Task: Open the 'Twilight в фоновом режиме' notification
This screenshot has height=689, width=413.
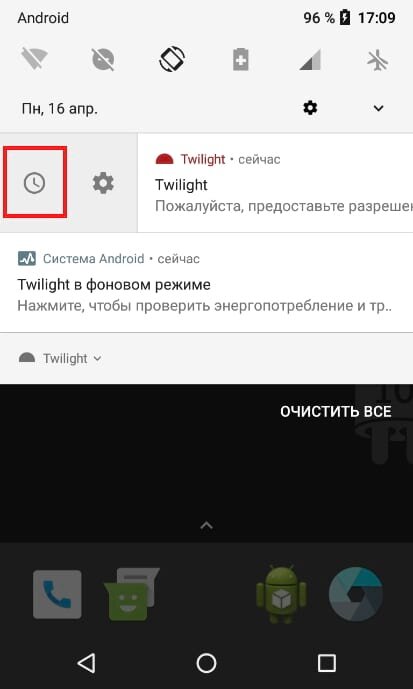Action: (x=206, y=283)
